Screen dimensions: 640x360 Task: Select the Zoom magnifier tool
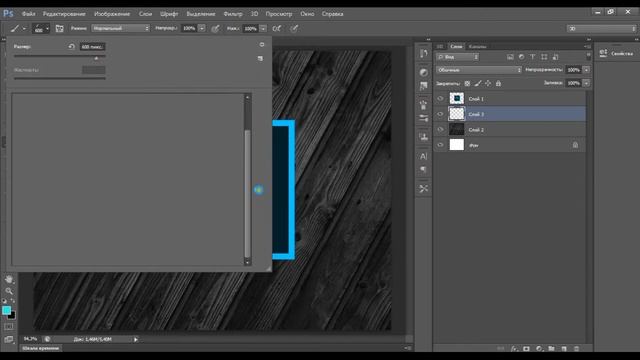coord(9,291)
